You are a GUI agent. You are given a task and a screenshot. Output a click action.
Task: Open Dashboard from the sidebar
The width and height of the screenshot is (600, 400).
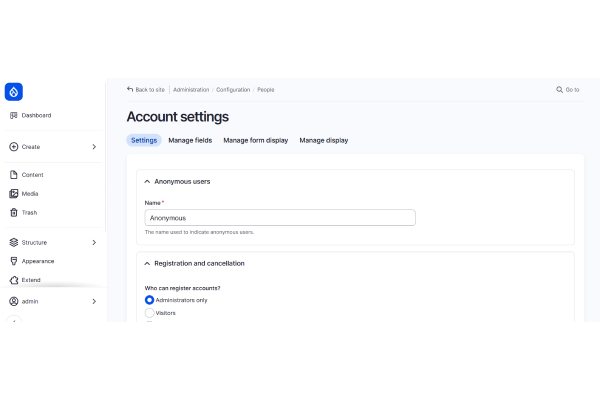click(36, 115)
